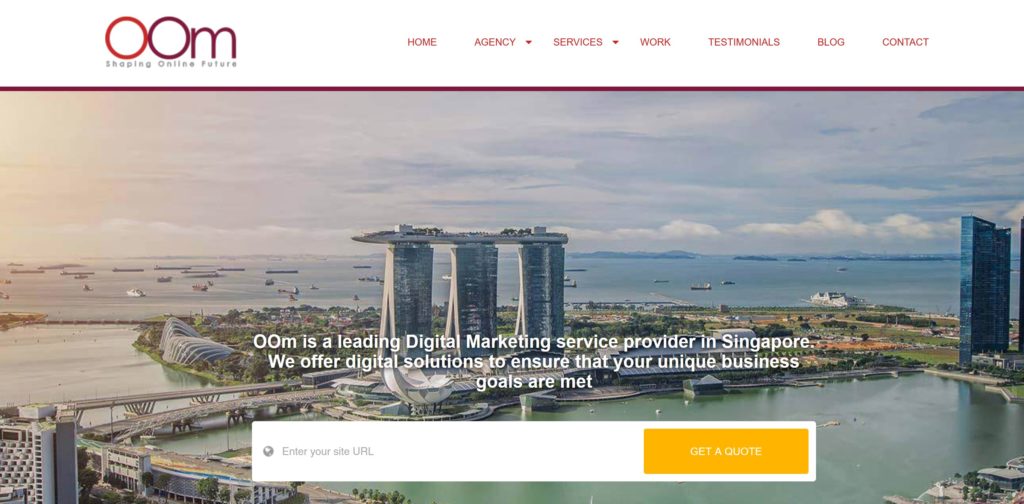Viewport: 1024px width, 504px height.
Task: Click the globe icon in the URL box
Action: tap(268, 451)
